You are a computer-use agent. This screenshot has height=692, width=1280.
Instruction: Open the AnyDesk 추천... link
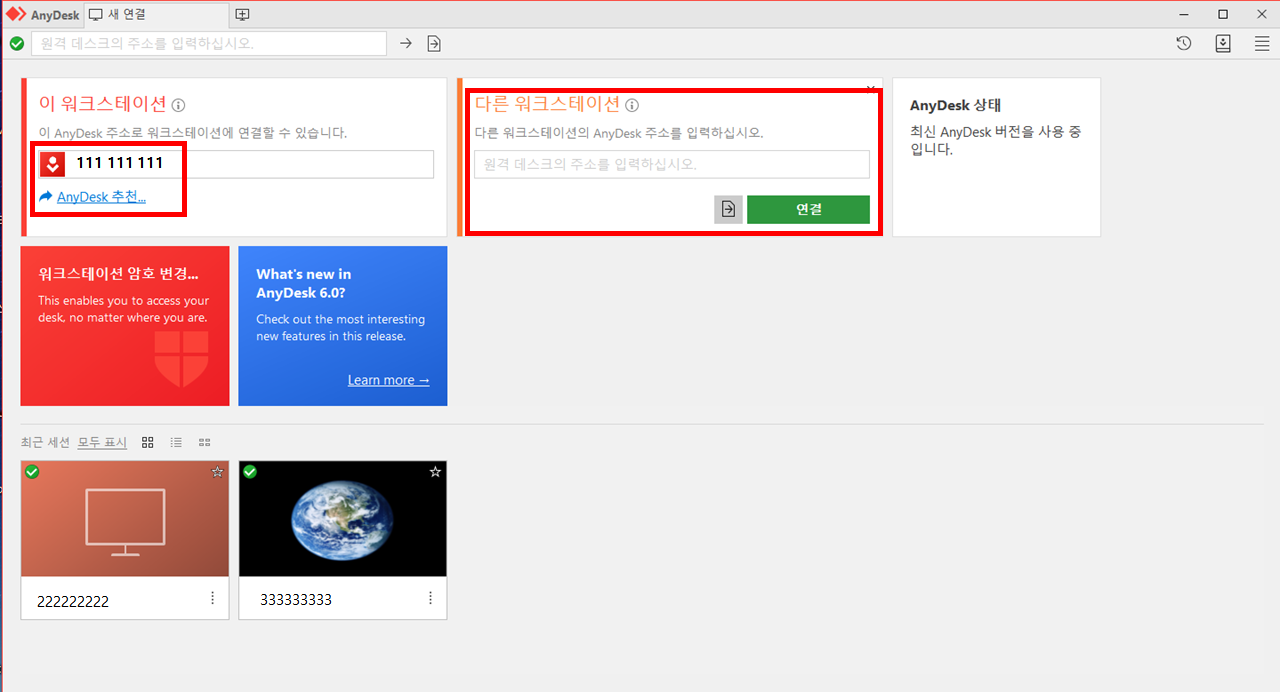(101, 197)
